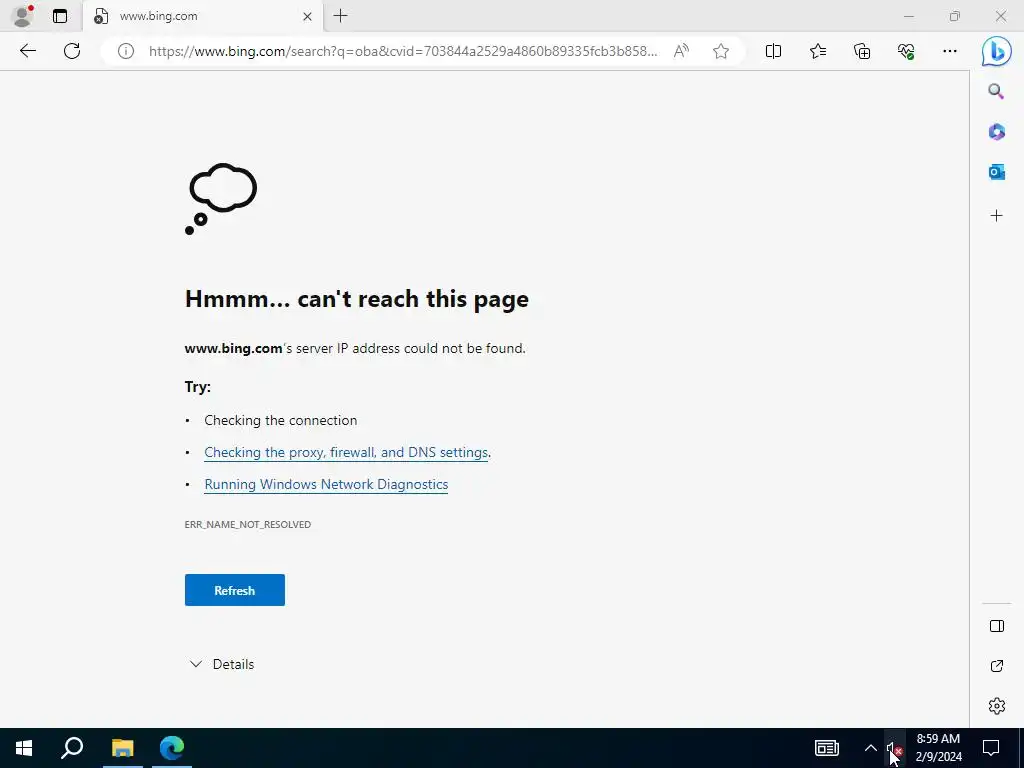Open Microsoft 365 sidebar icon
Screen dimensions: 1024x768
coord(996,132)
